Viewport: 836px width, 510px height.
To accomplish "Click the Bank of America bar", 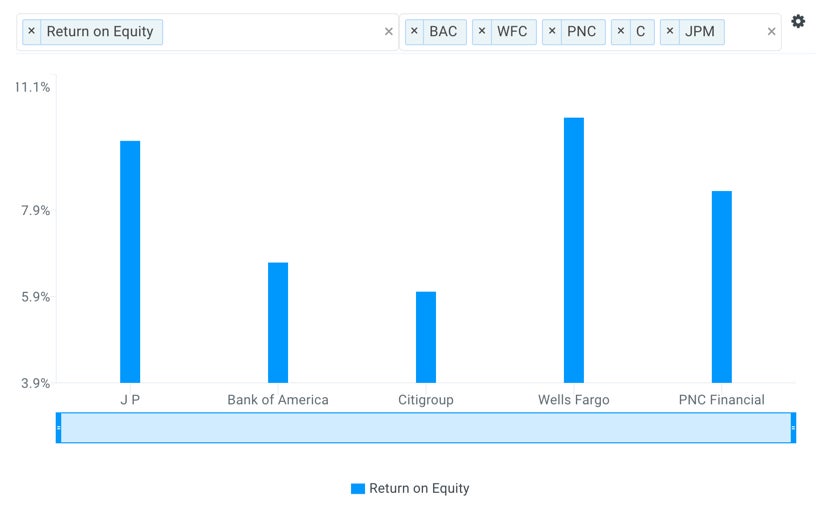I will [278, 322].
